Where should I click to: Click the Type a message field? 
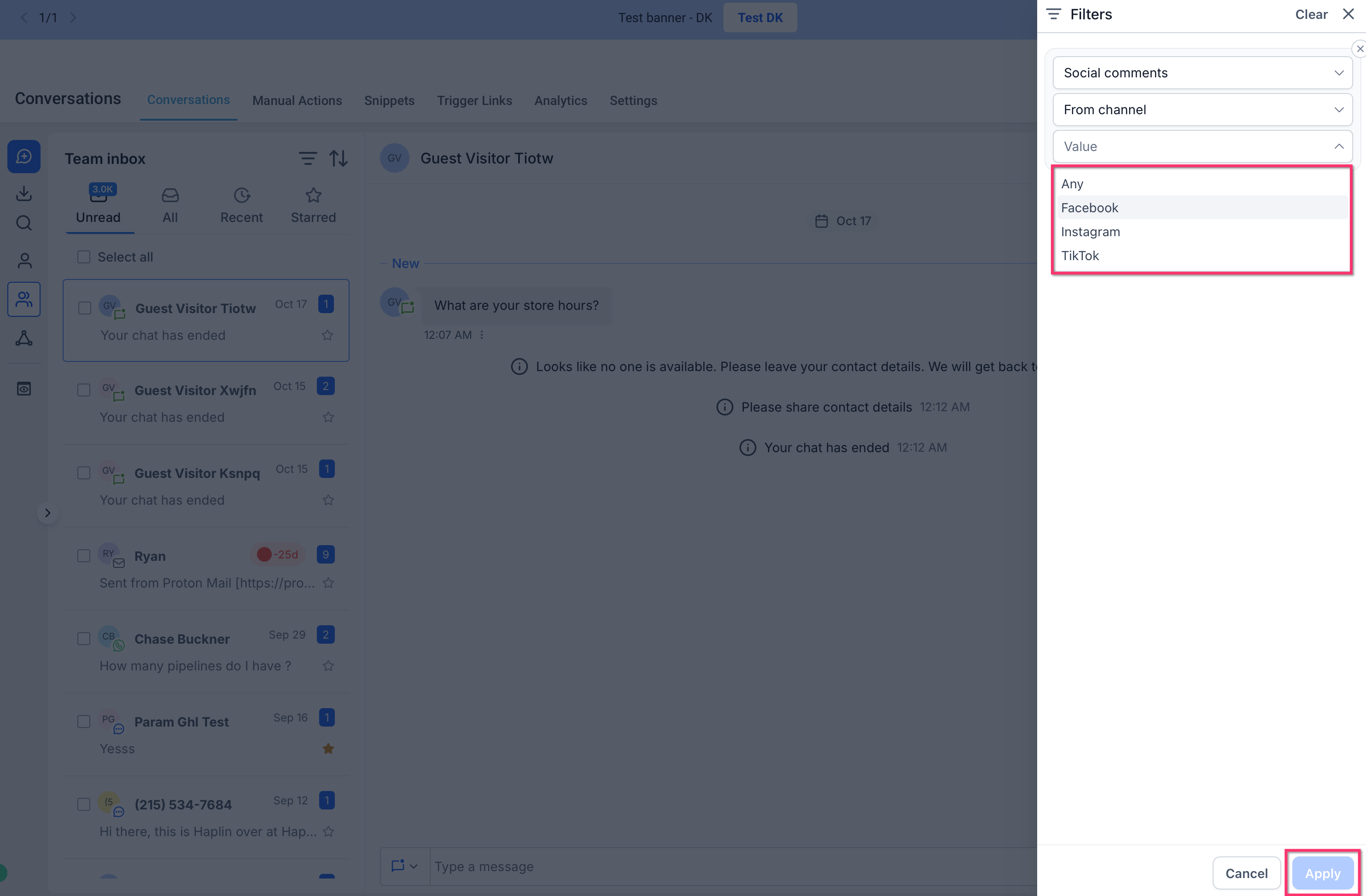(x=733, y=866)
